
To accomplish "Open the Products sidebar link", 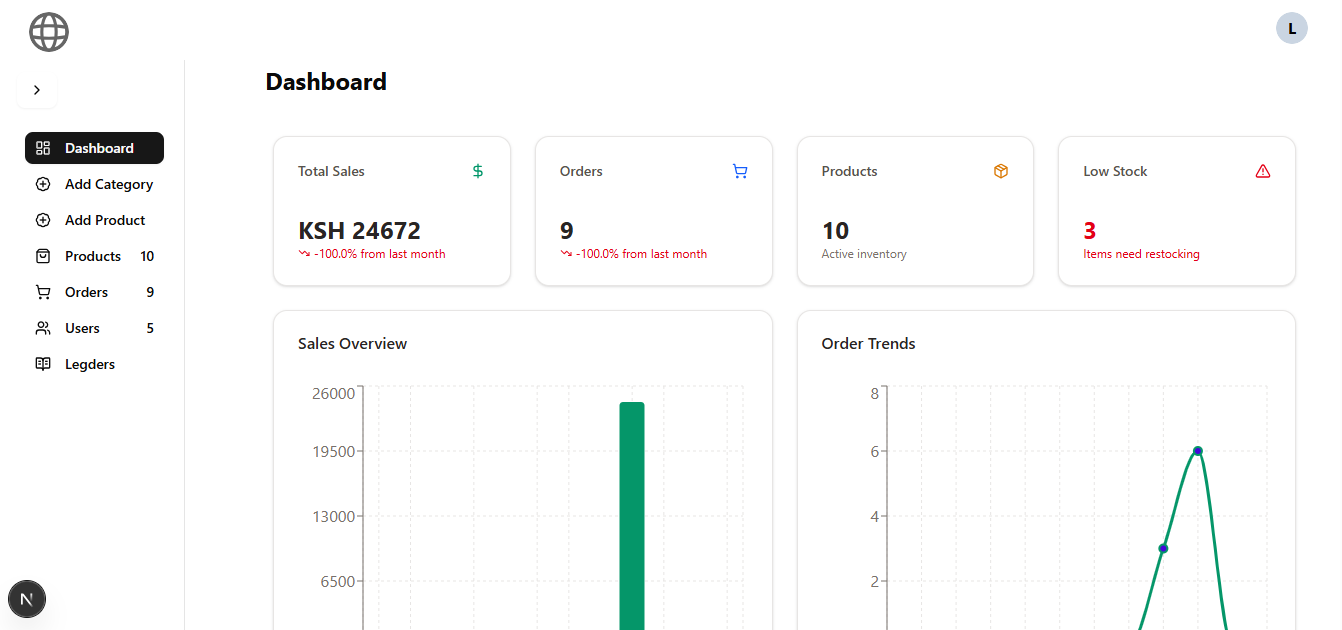I will tap(94, 256).
